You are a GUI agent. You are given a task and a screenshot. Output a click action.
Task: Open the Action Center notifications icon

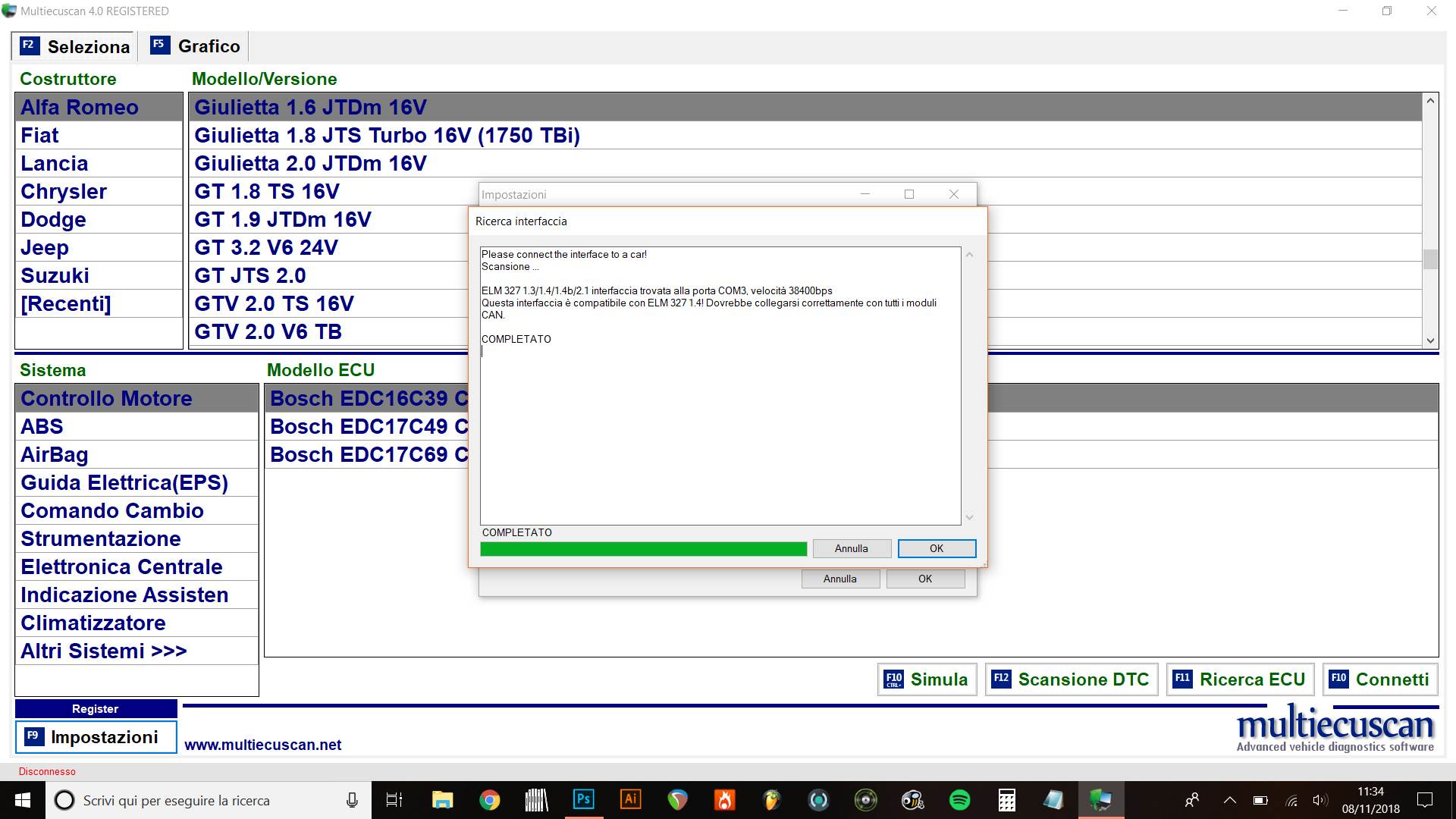(1425, 800)
